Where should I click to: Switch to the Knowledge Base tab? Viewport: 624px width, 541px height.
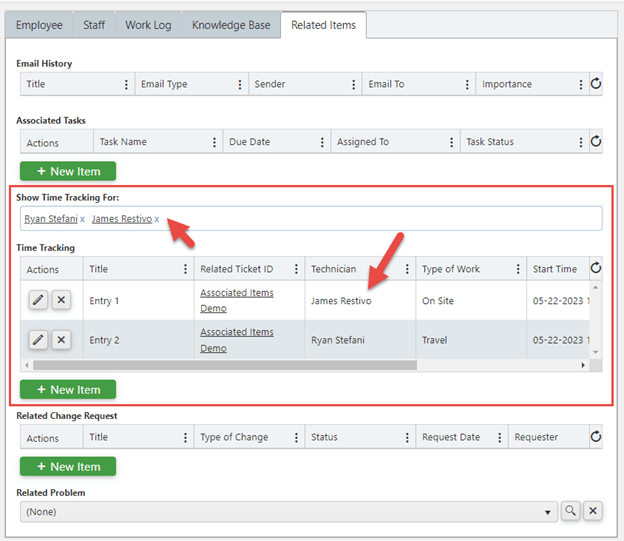231,25
